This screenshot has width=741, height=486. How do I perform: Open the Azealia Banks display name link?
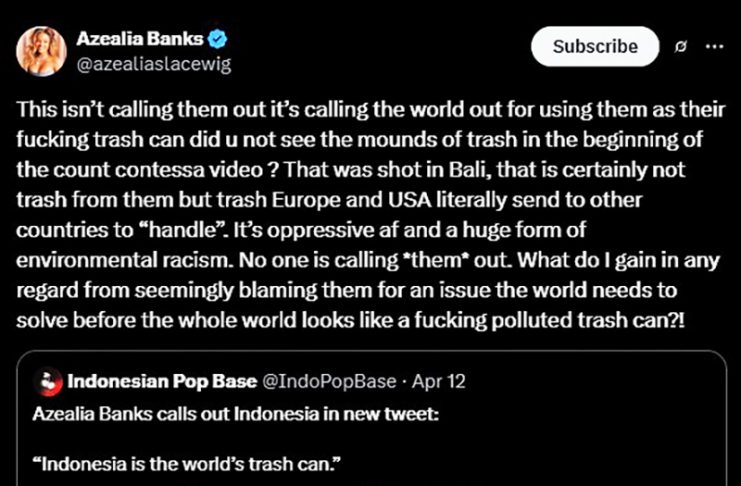139,40
